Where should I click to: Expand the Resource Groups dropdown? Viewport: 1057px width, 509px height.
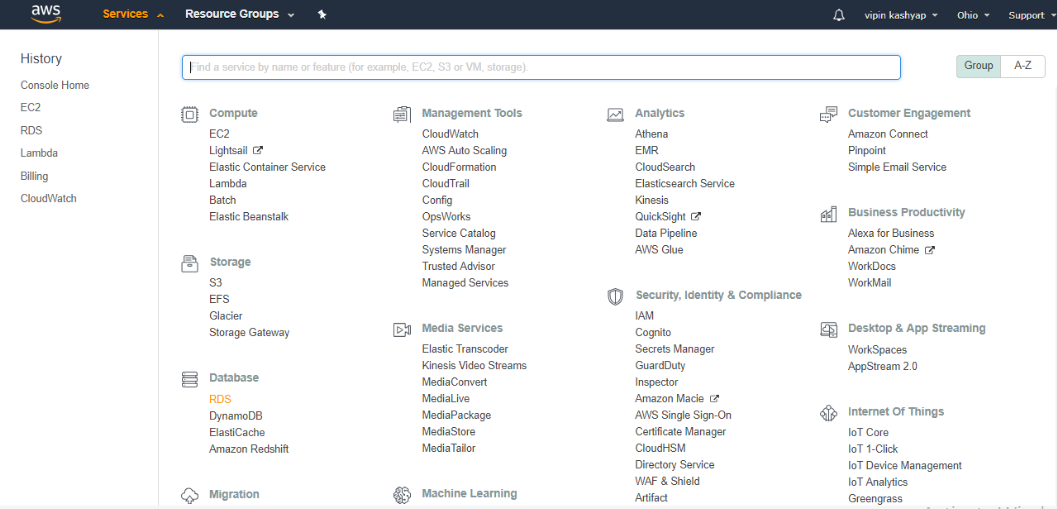tap(240, 15)
